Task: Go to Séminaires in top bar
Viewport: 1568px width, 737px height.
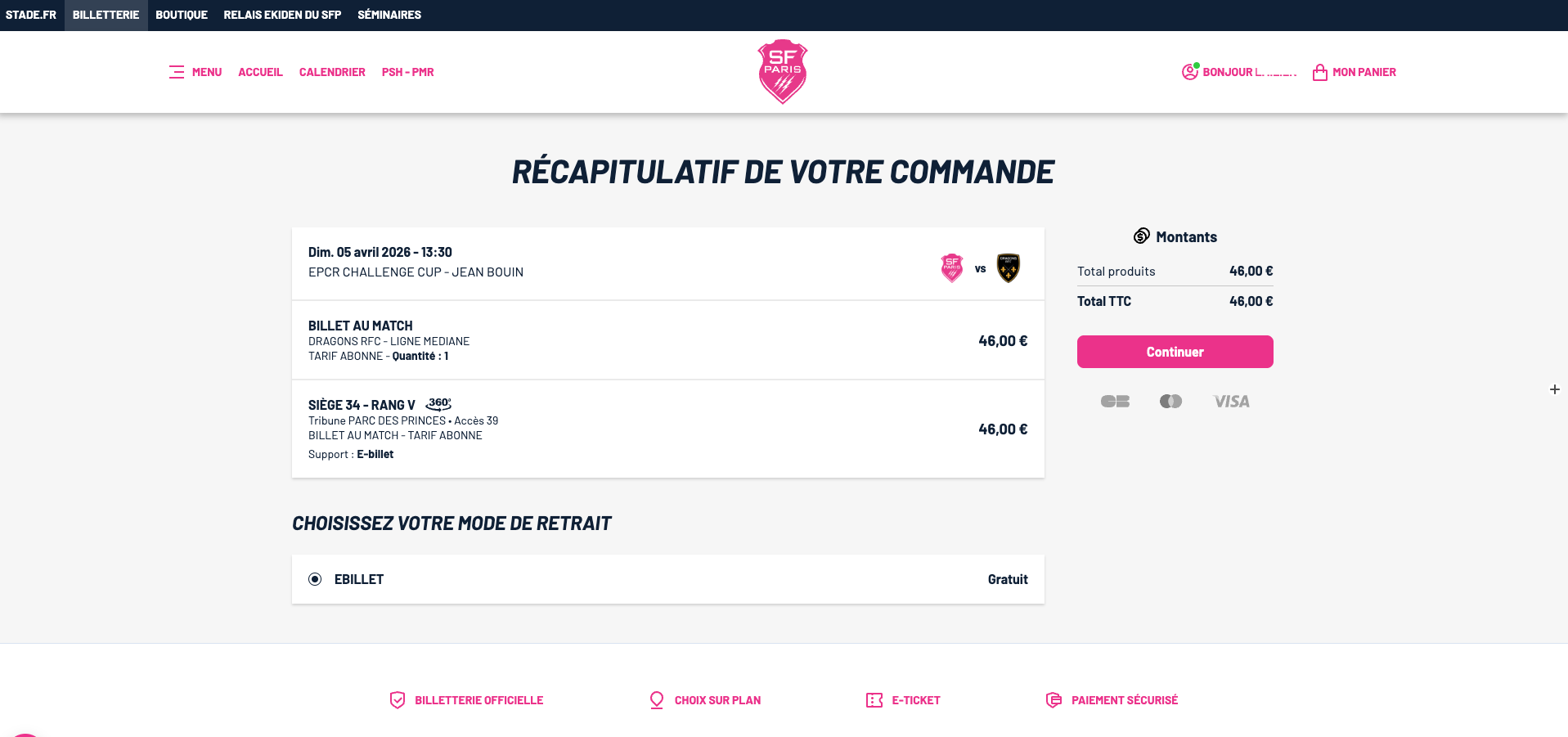Action: click(x=389, y=15)
